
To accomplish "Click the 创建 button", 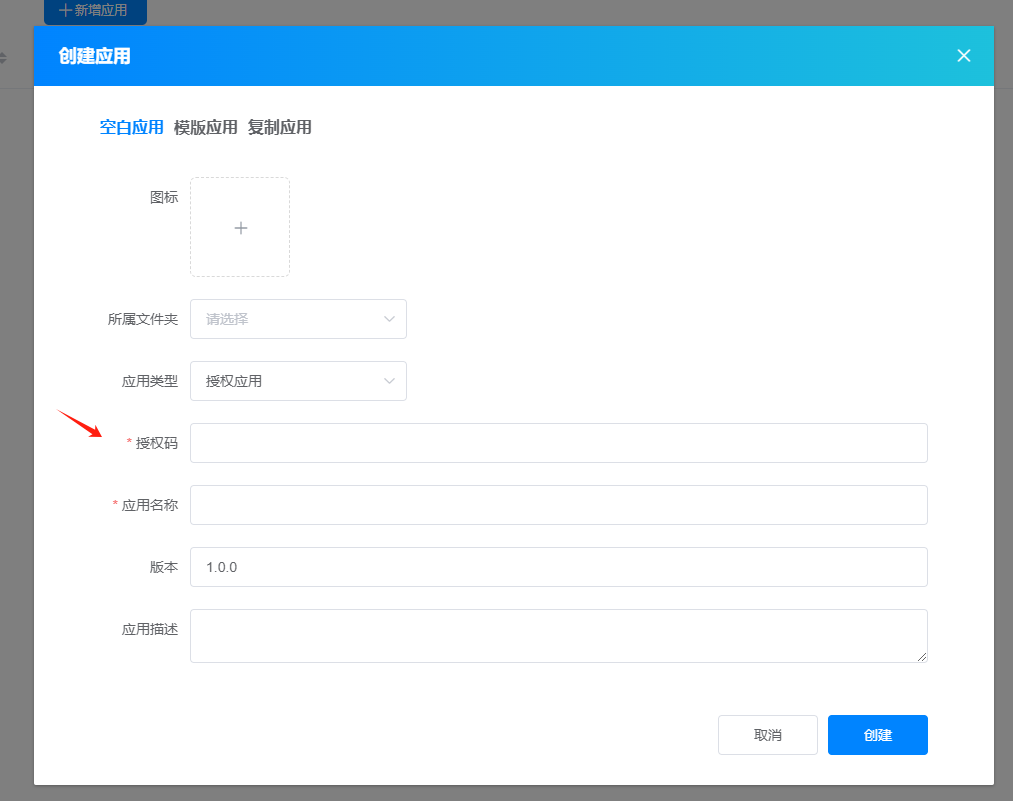I will [878, 735].
